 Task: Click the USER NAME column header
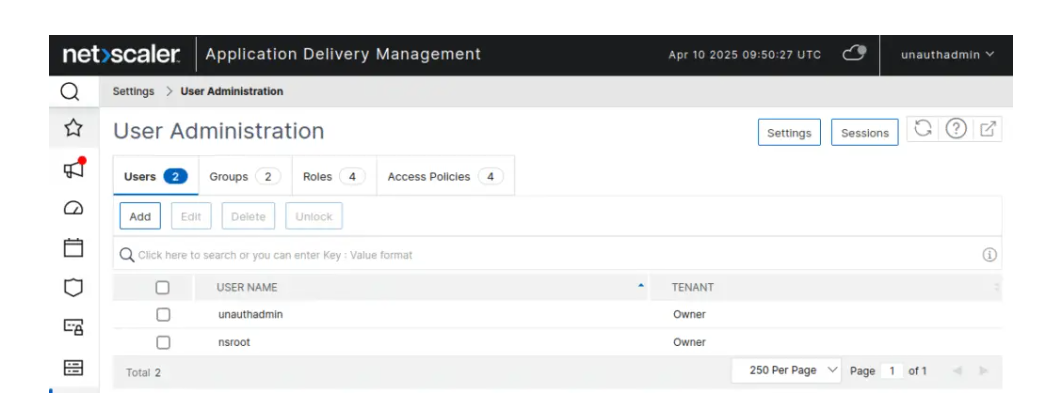246,287
